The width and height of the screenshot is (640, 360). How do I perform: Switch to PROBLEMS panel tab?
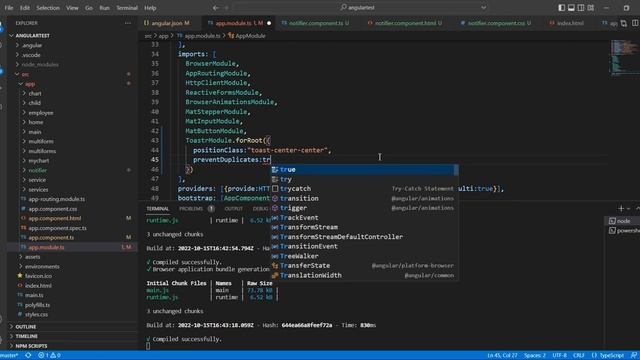point(191,209)
